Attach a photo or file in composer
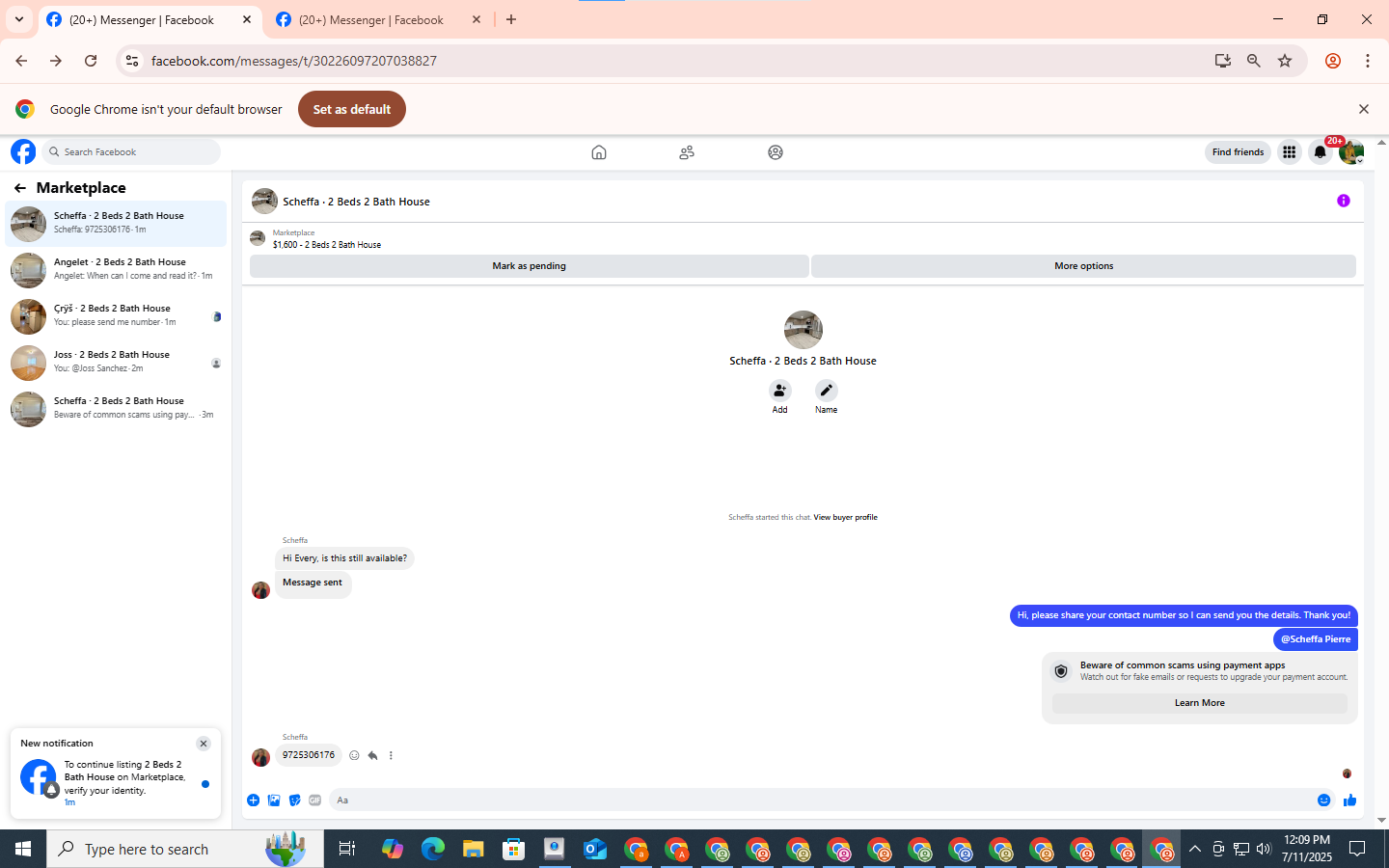The image size is (1389, 868). click(274, 800)
